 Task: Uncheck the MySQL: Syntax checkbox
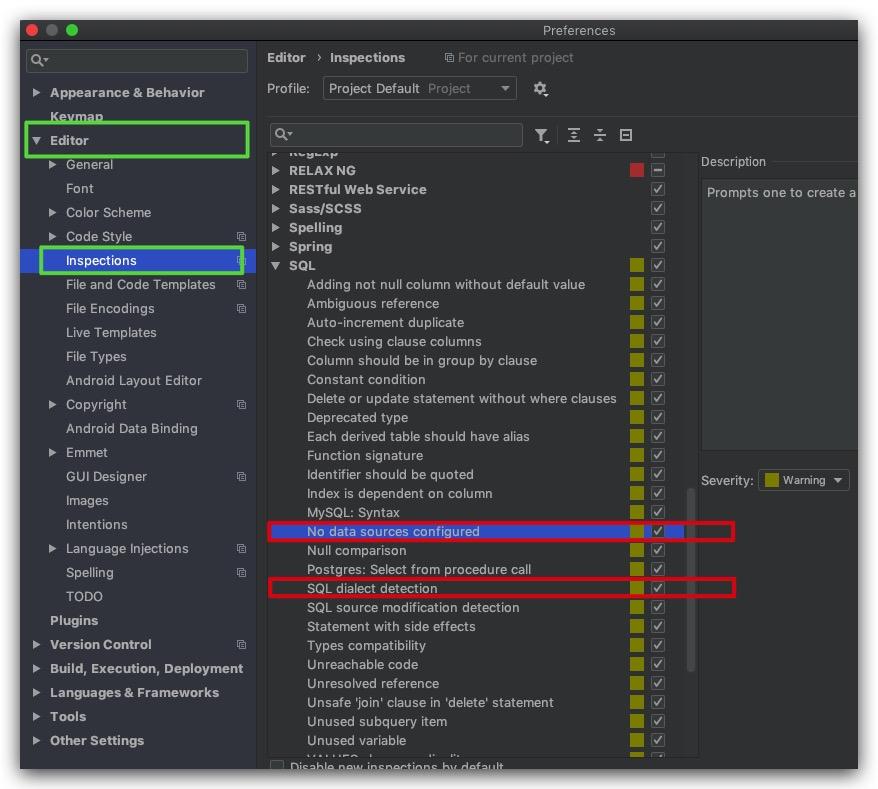657,512
